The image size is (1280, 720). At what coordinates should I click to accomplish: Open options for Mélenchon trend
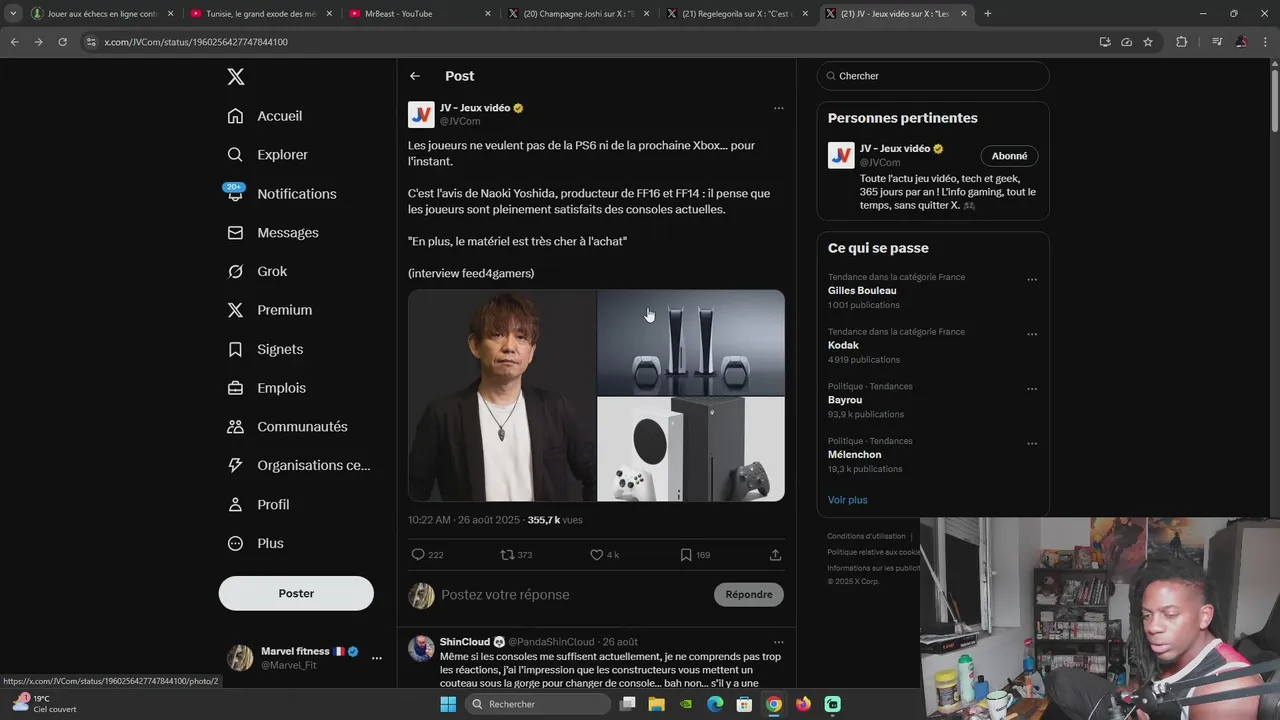tap(1032, 444)
